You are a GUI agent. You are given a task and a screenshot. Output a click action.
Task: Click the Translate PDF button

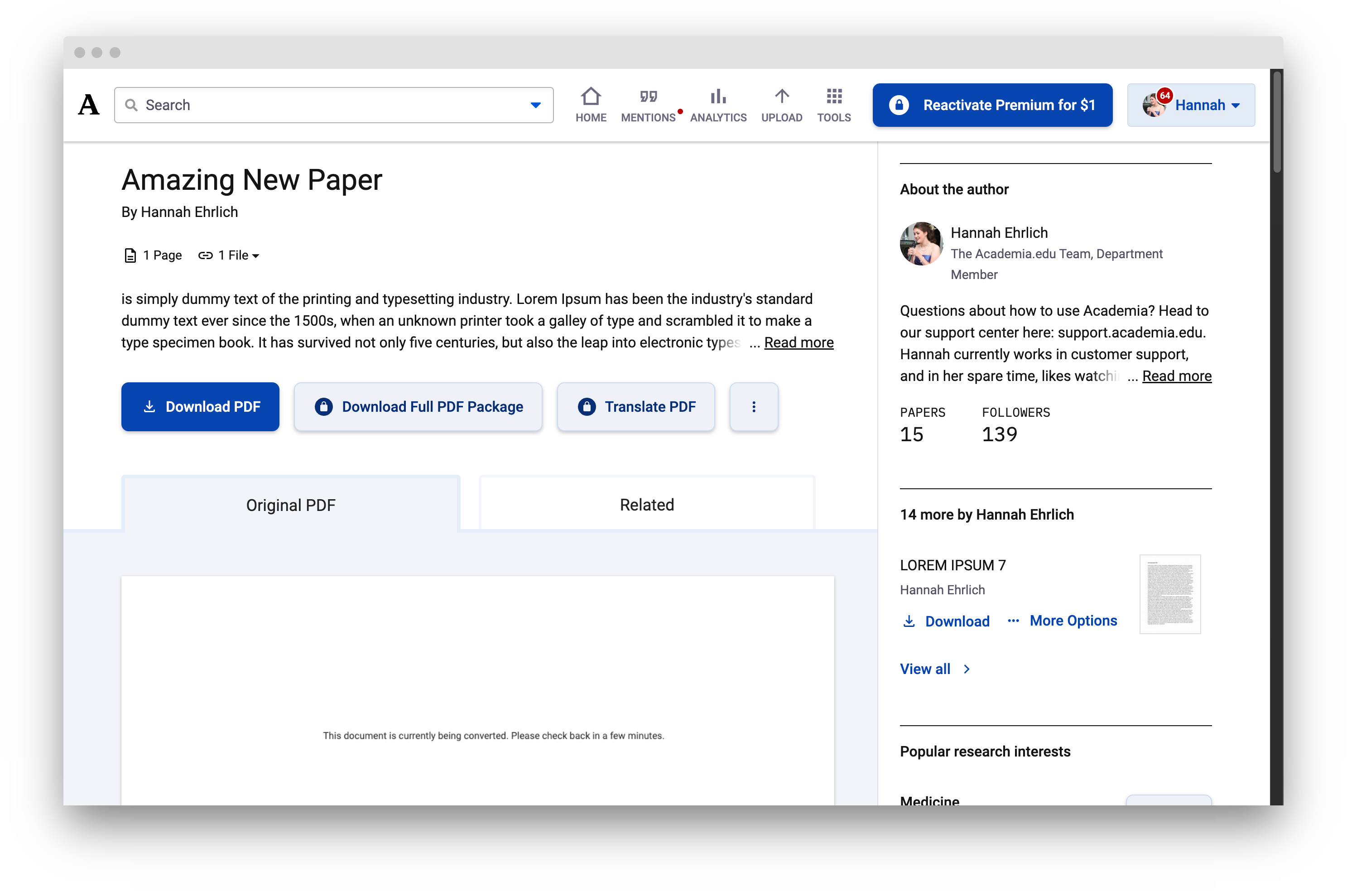point(636,407)
